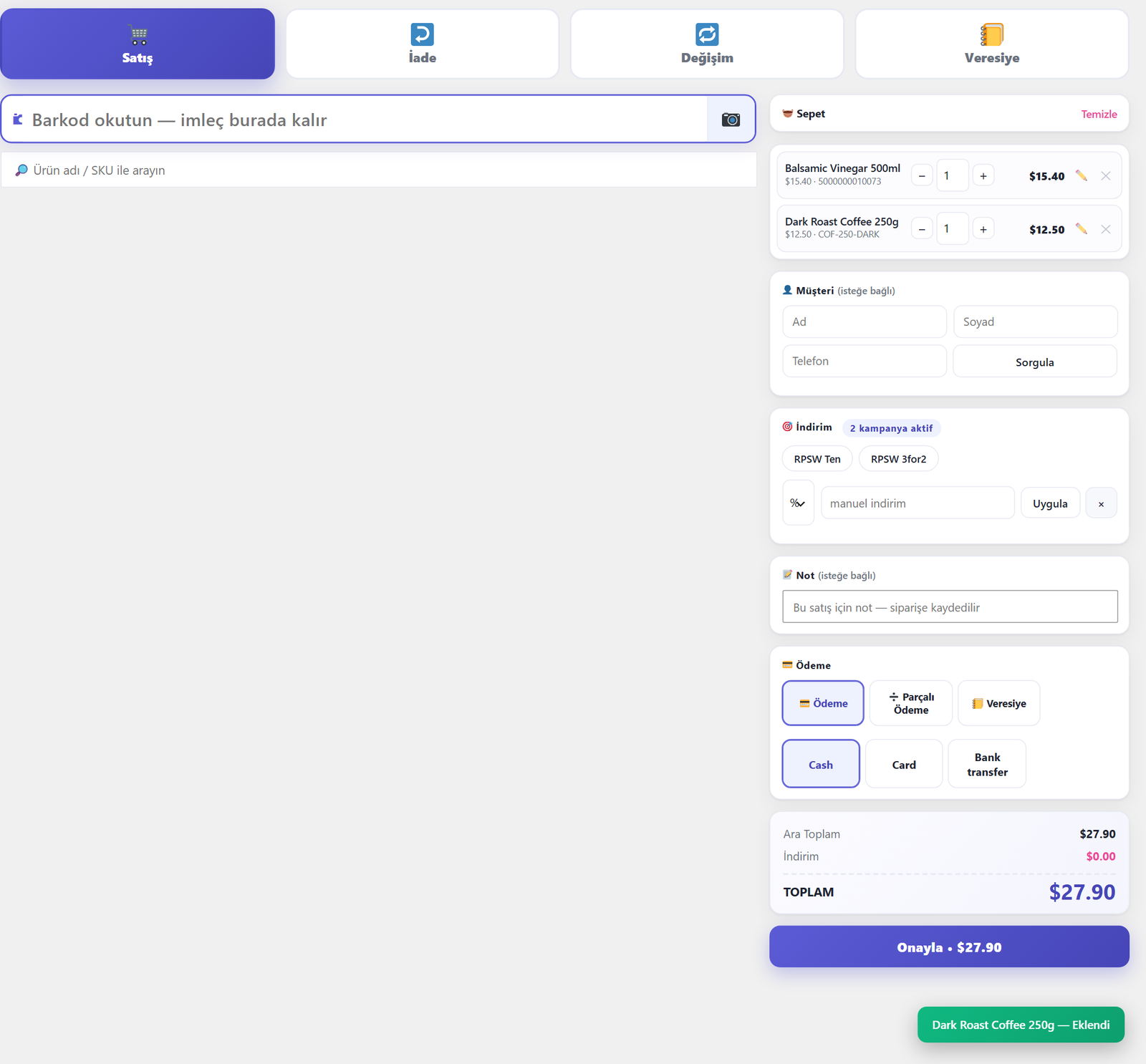1146x1064 pixels.
Task: Choose Bank transfer payment method
Action: pos(987,764)
